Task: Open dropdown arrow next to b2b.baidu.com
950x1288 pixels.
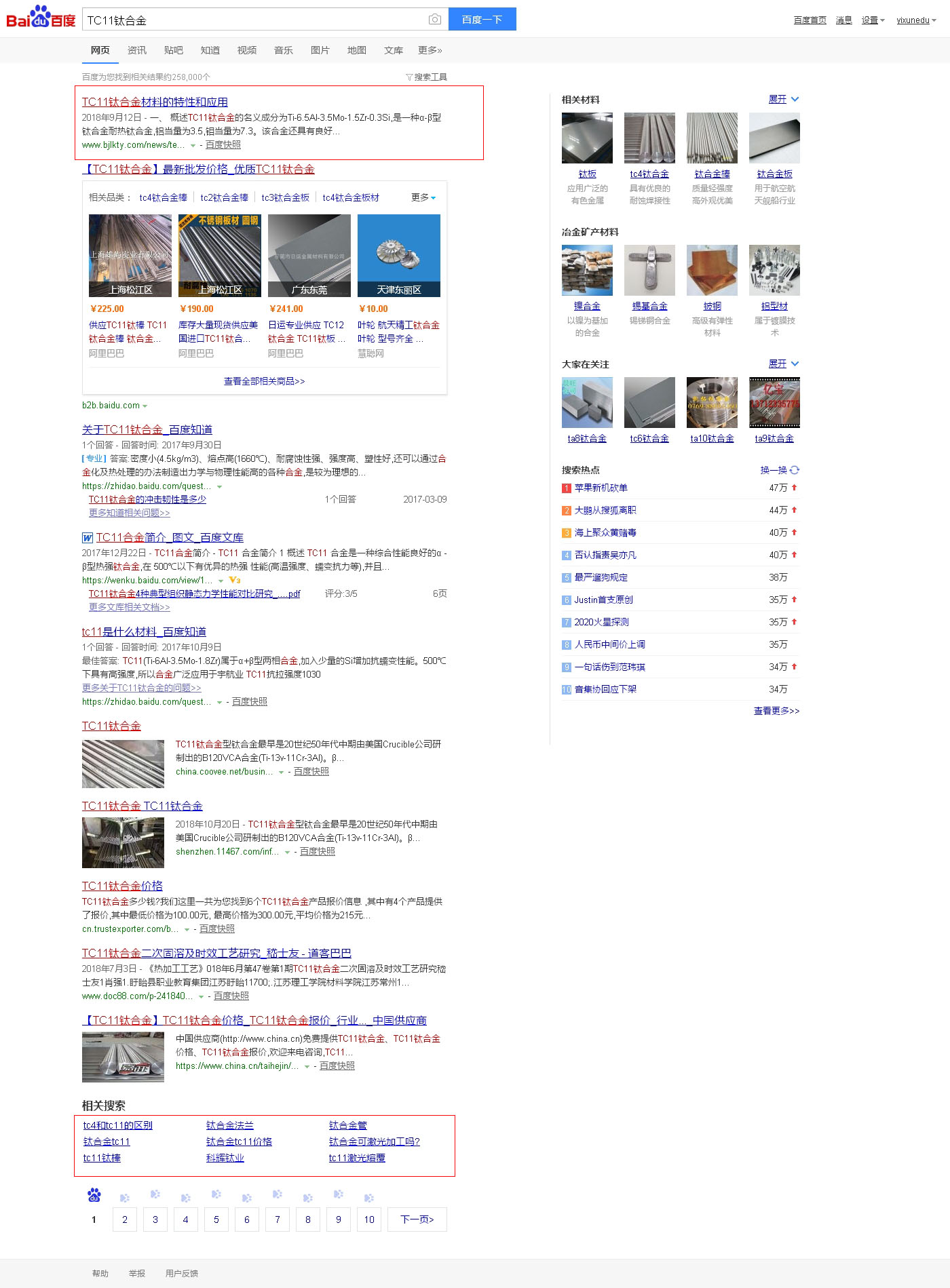Action: click(x=145, y=406)
